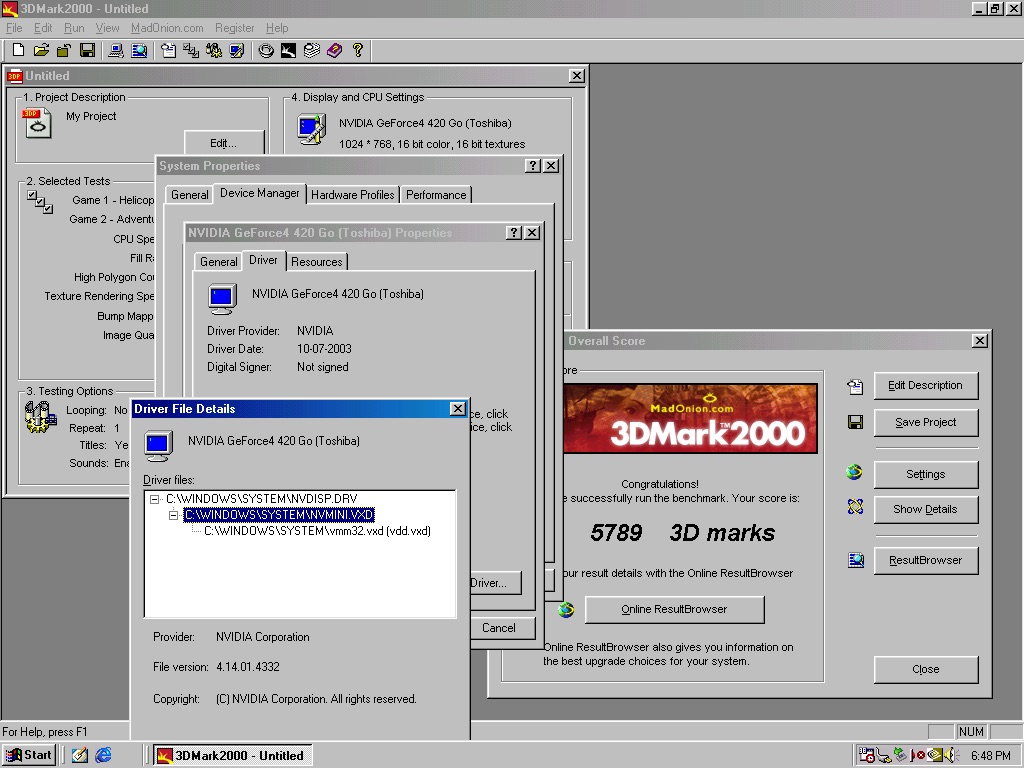The height and width of the screenshot is (768, 1024).
Task: Click the Online ResultBrowser button
Action: click(x=674, y=609)
